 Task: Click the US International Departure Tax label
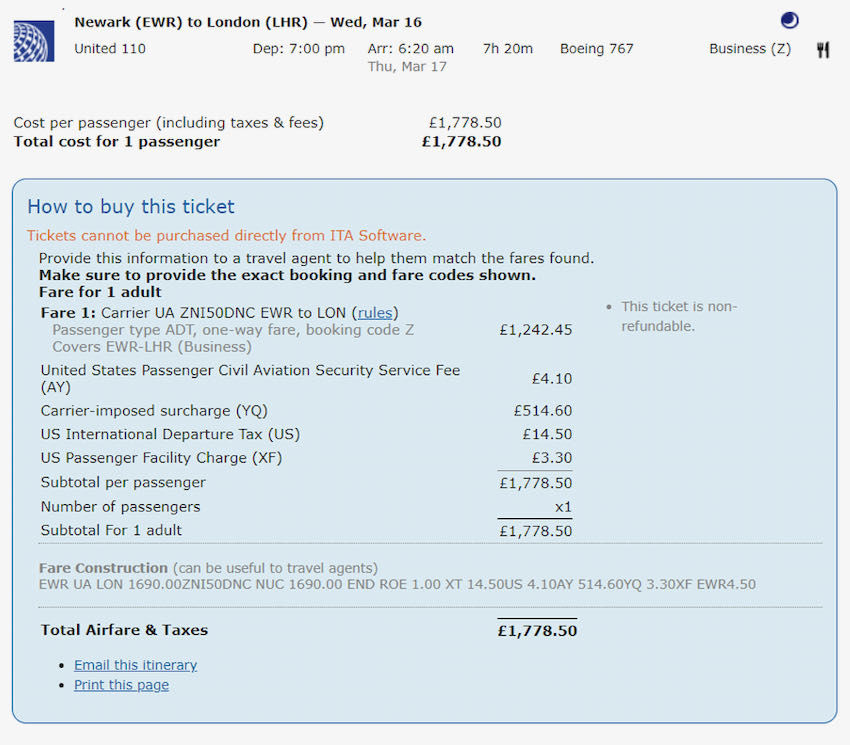170,434
